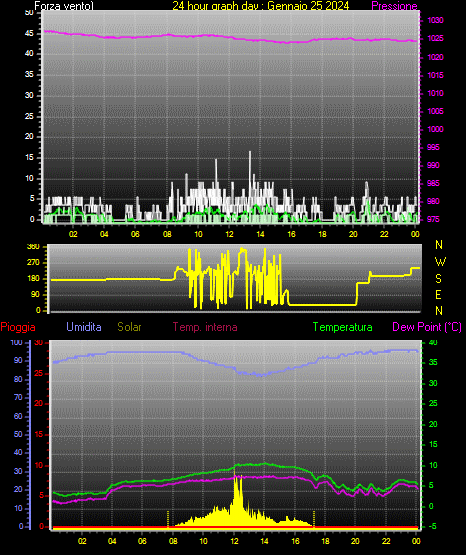The image size is (466, 555).
Task: Click the '1020' pressure axis value
Action: pyautogui.click(x=435, y=57)
